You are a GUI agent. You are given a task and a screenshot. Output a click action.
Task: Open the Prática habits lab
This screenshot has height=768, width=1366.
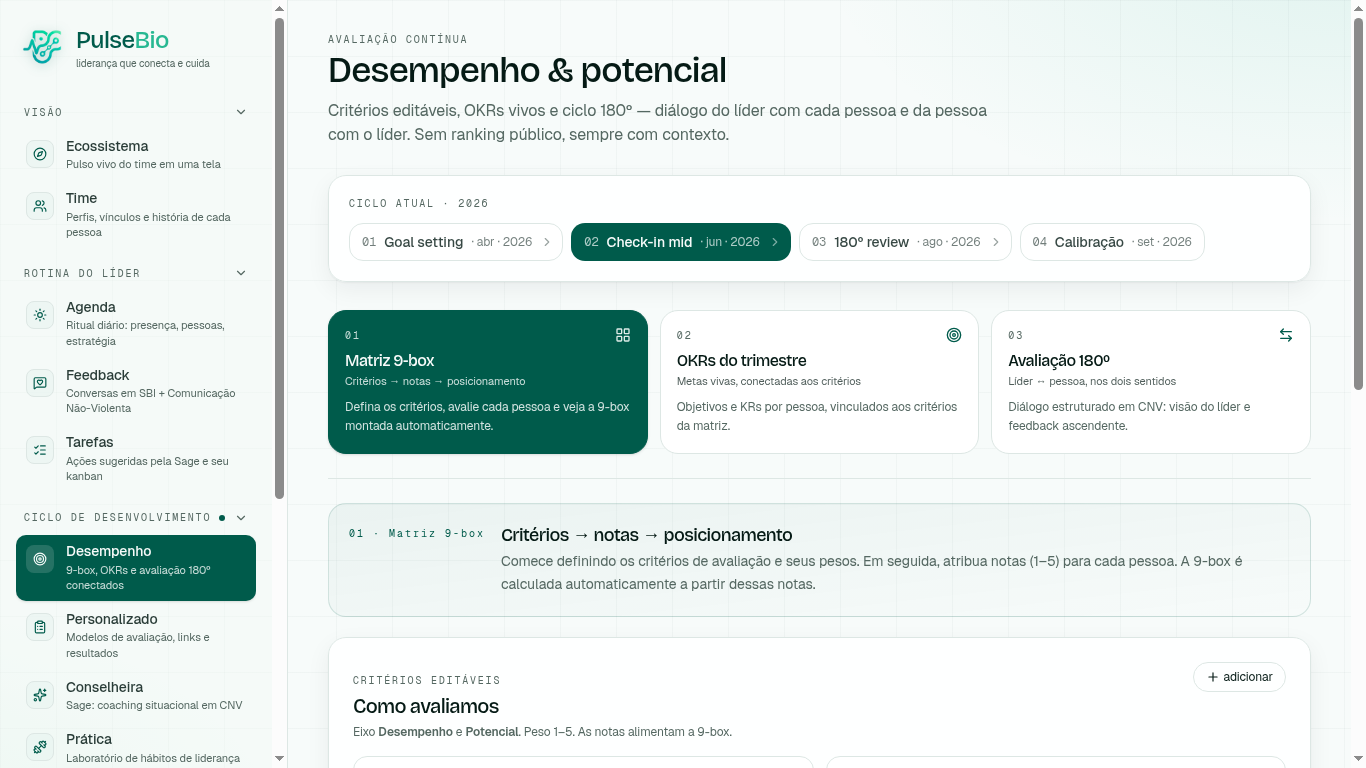point(136,747)
